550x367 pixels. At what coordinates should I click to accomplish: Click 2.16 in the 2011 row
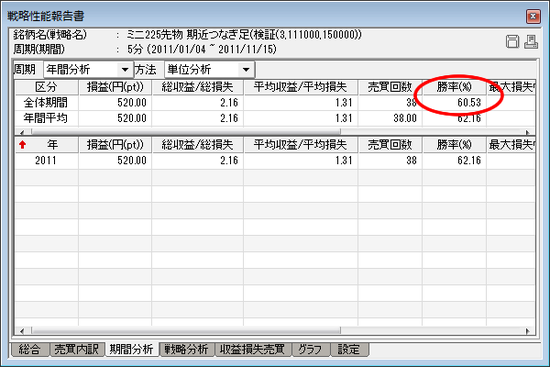pyautogui.click(x=229, y=161)
